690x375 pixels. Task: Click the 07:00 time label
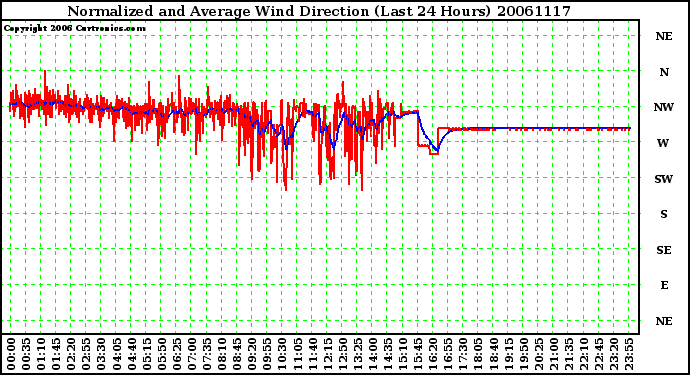(192, 354)
